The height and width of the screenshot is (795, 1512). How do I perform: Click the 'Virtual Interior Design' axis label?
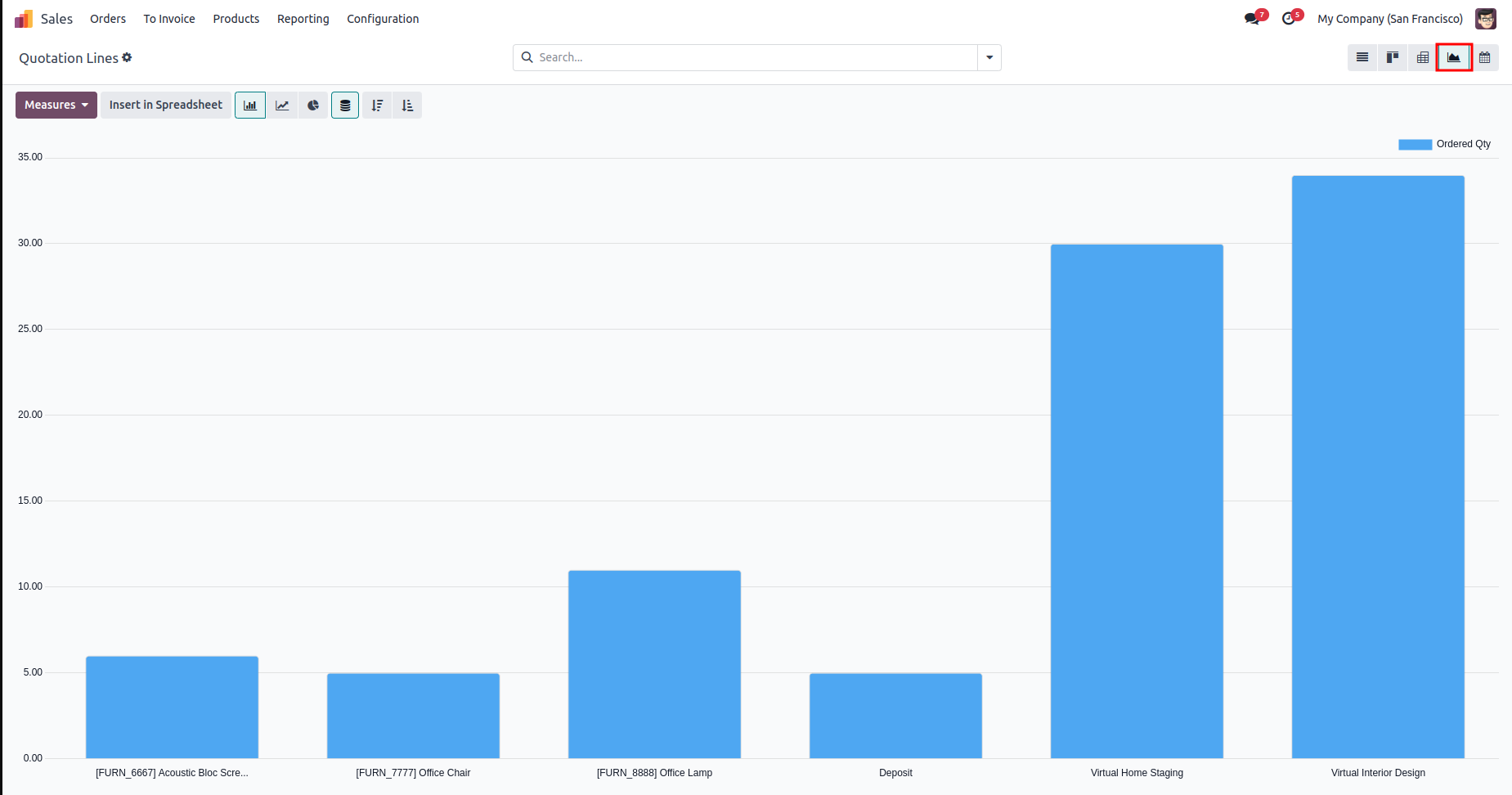1378,773
